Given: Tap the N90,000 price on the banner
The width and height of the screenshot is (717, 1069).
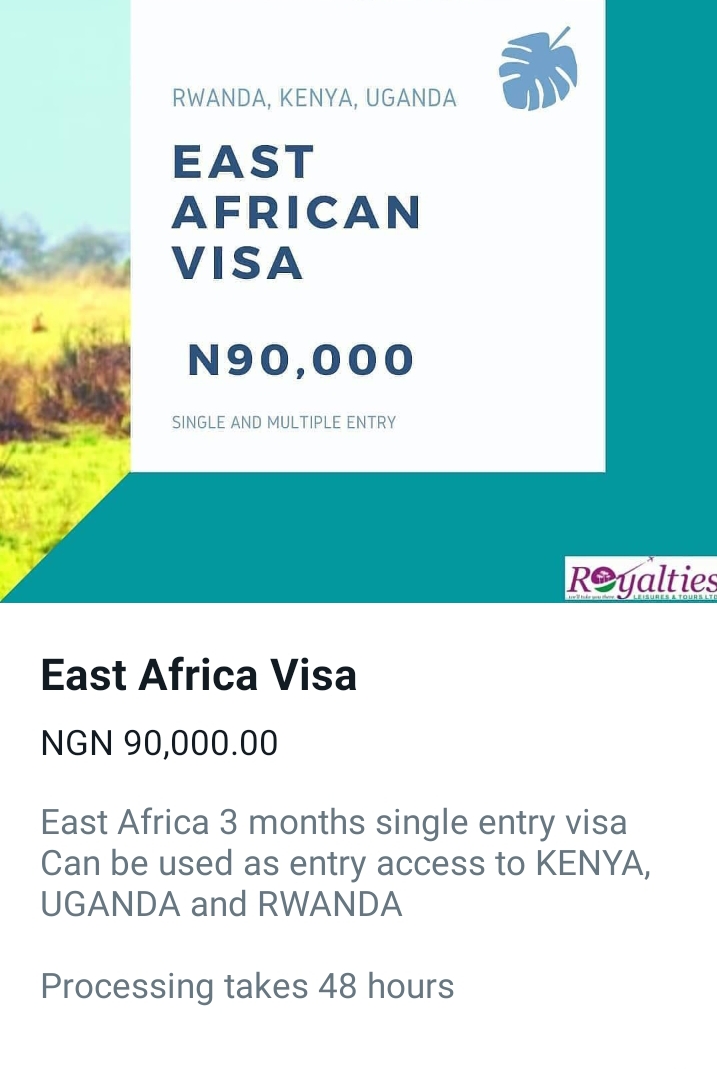Looking at the screenshot, I should [x=301, y=360].
